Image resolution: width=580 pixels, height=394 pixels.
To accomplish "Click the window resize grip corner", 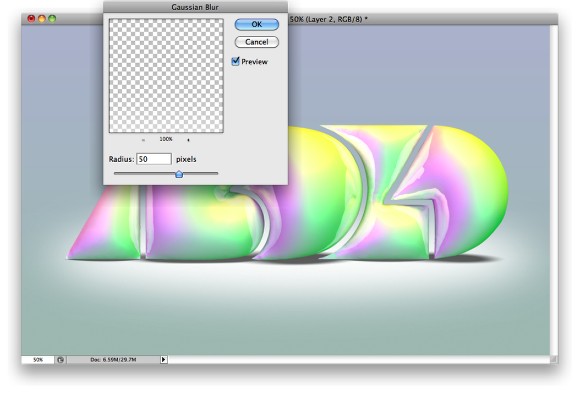I will 554,359.
